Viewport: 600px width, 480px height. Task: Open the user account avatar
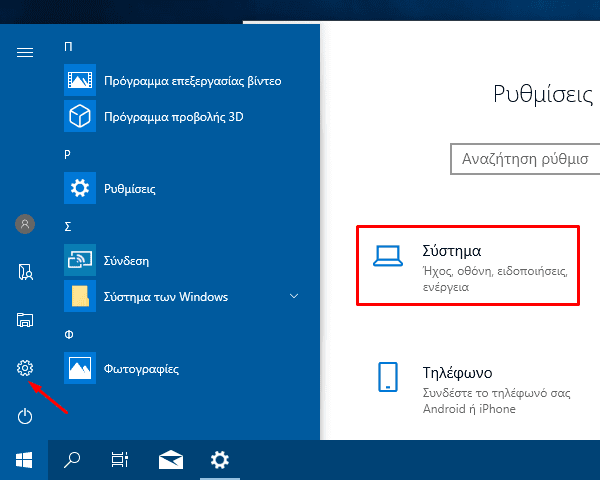coord(25,224)
